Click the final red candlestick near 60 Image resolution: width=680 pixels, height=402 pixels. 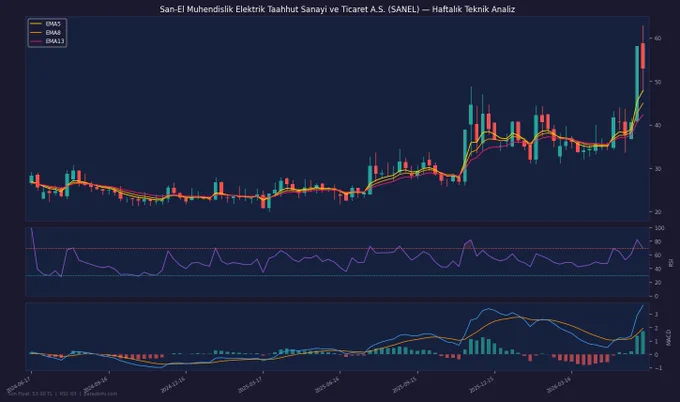coord(643,56)
